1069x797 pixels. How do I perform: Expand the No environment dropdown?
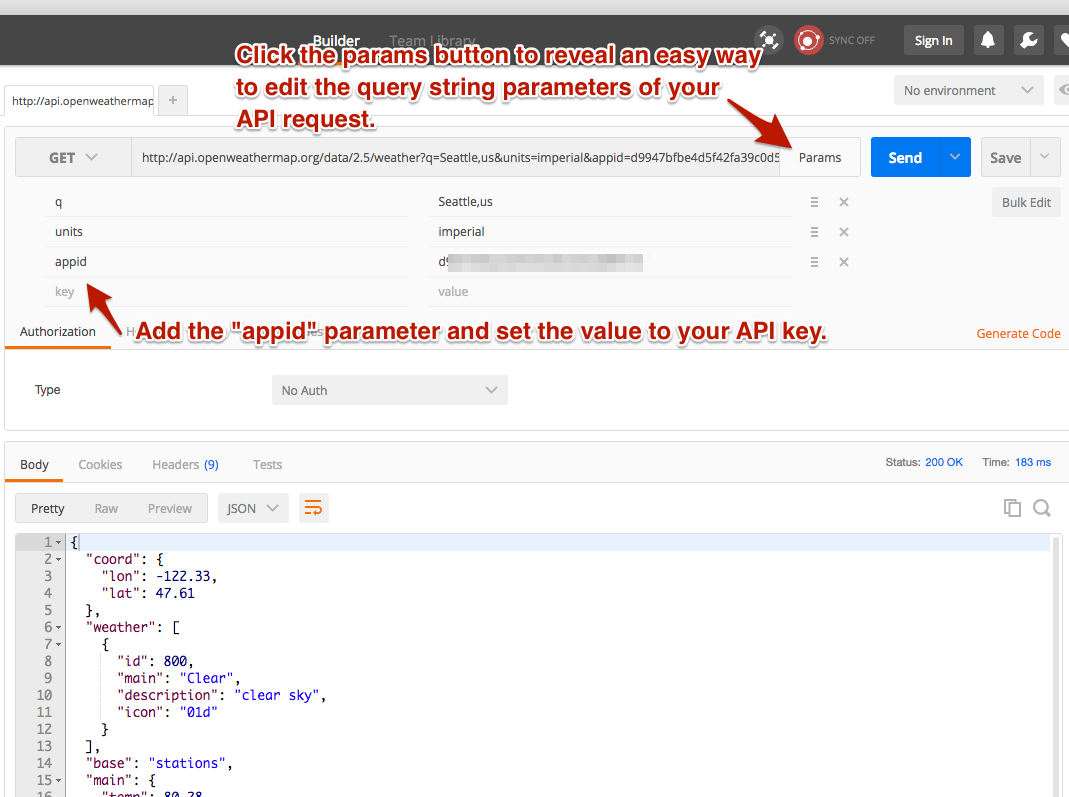pyautogui.click(x=967, y=90)
